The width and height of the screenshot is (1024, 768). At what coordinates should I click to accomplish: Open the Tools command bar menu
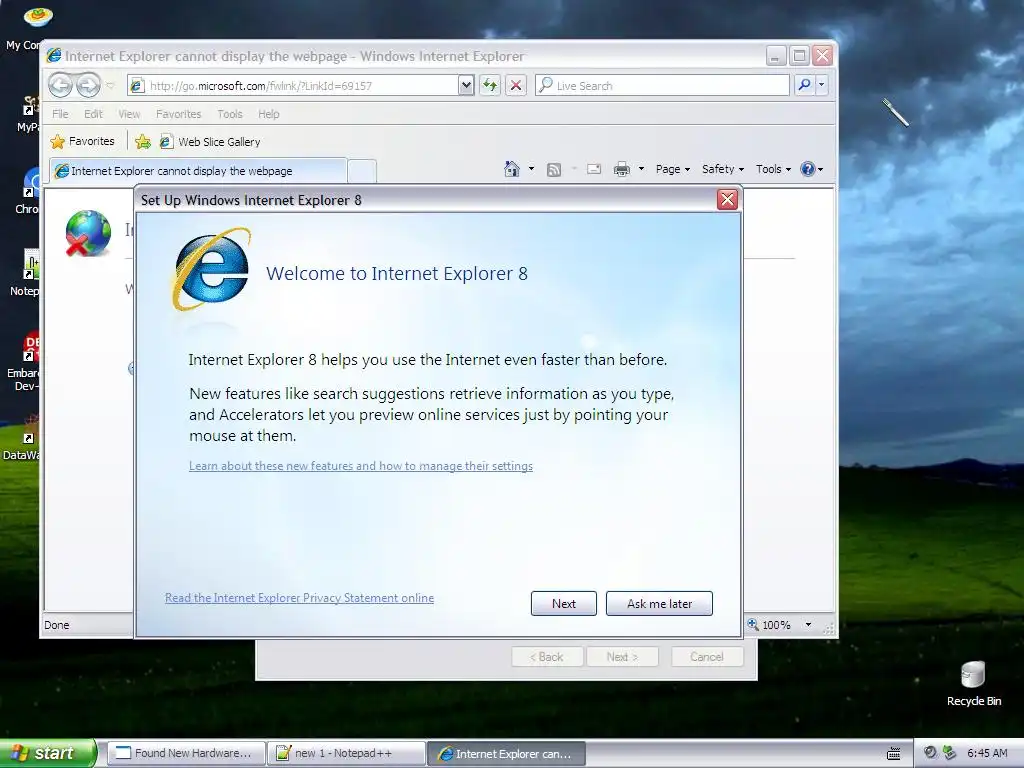pos(773,169)
